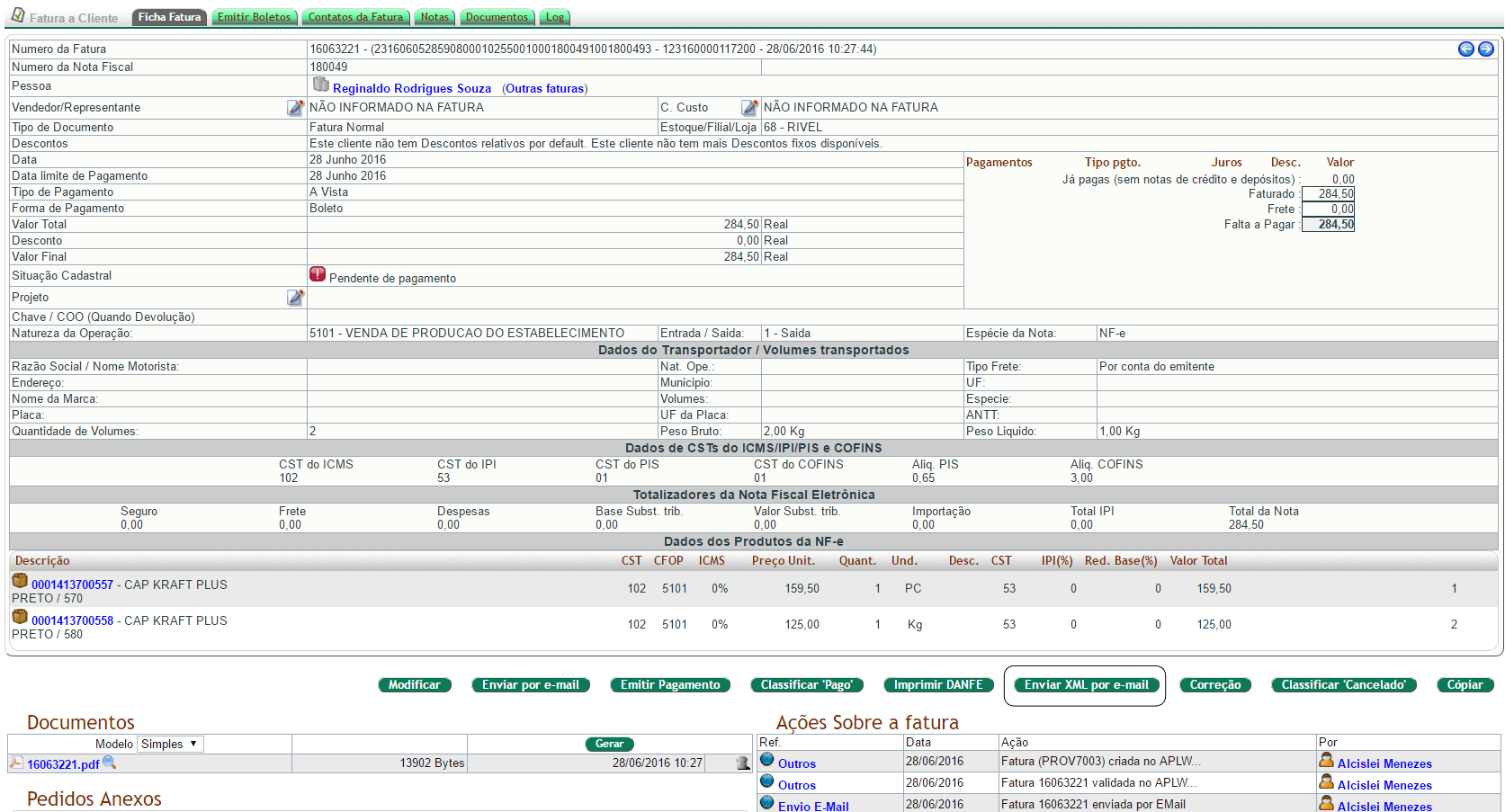Click Modificar button
Viewport: 1505px width, 812px height.
pos(415,685)
